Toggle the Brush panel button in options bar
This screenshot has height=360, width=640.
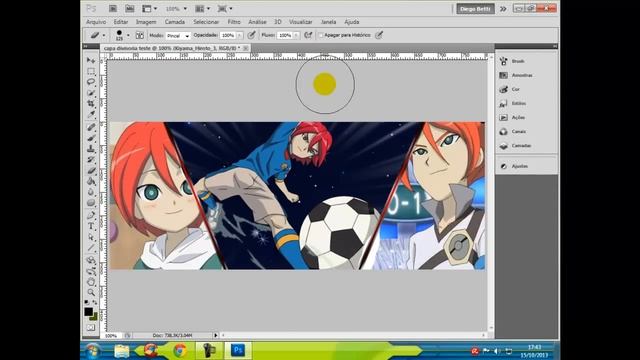(140, 36)
